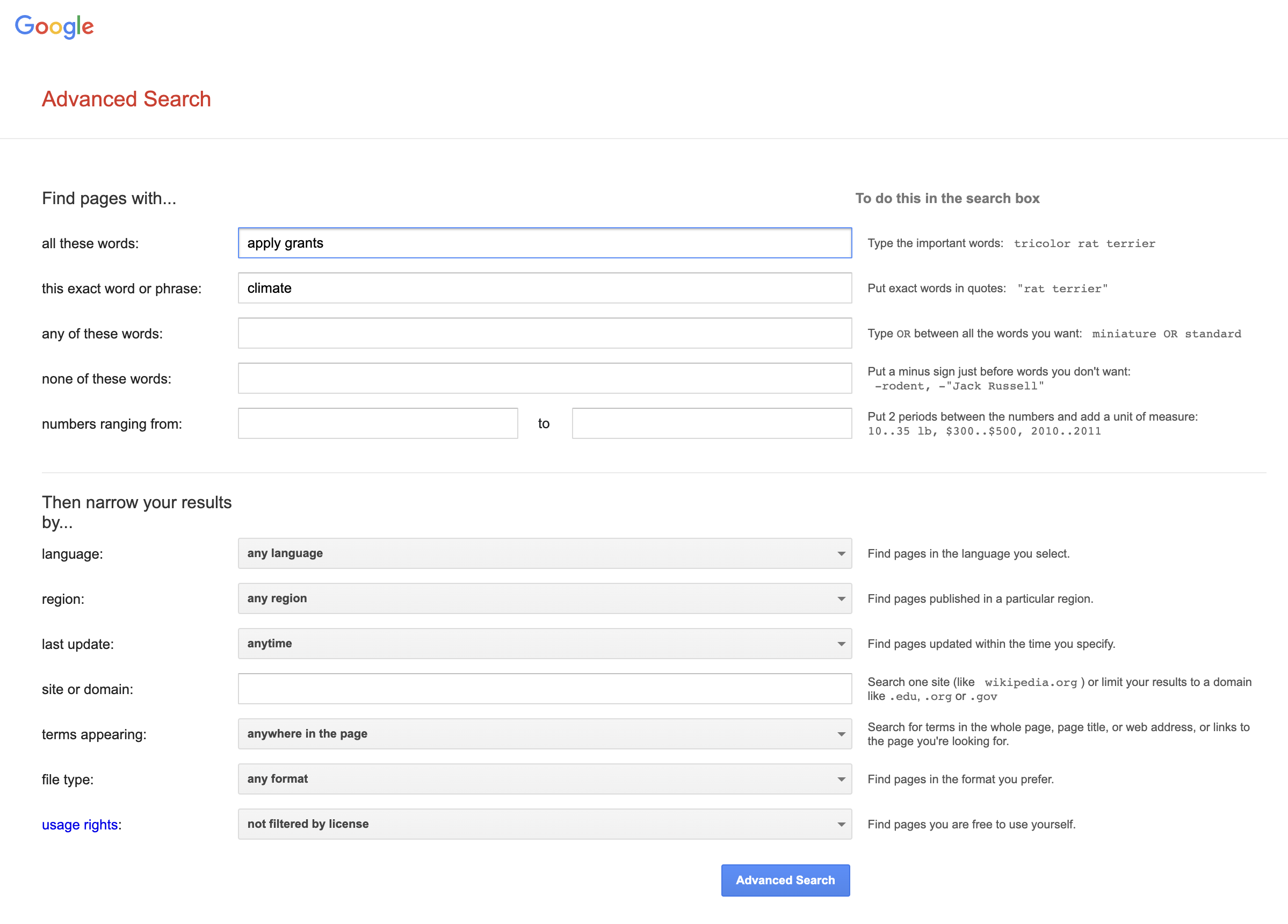The height and width of the screenshot is (924, 1288).
Task: Follow the 'usage rights' link
Action: pos(79,825)
